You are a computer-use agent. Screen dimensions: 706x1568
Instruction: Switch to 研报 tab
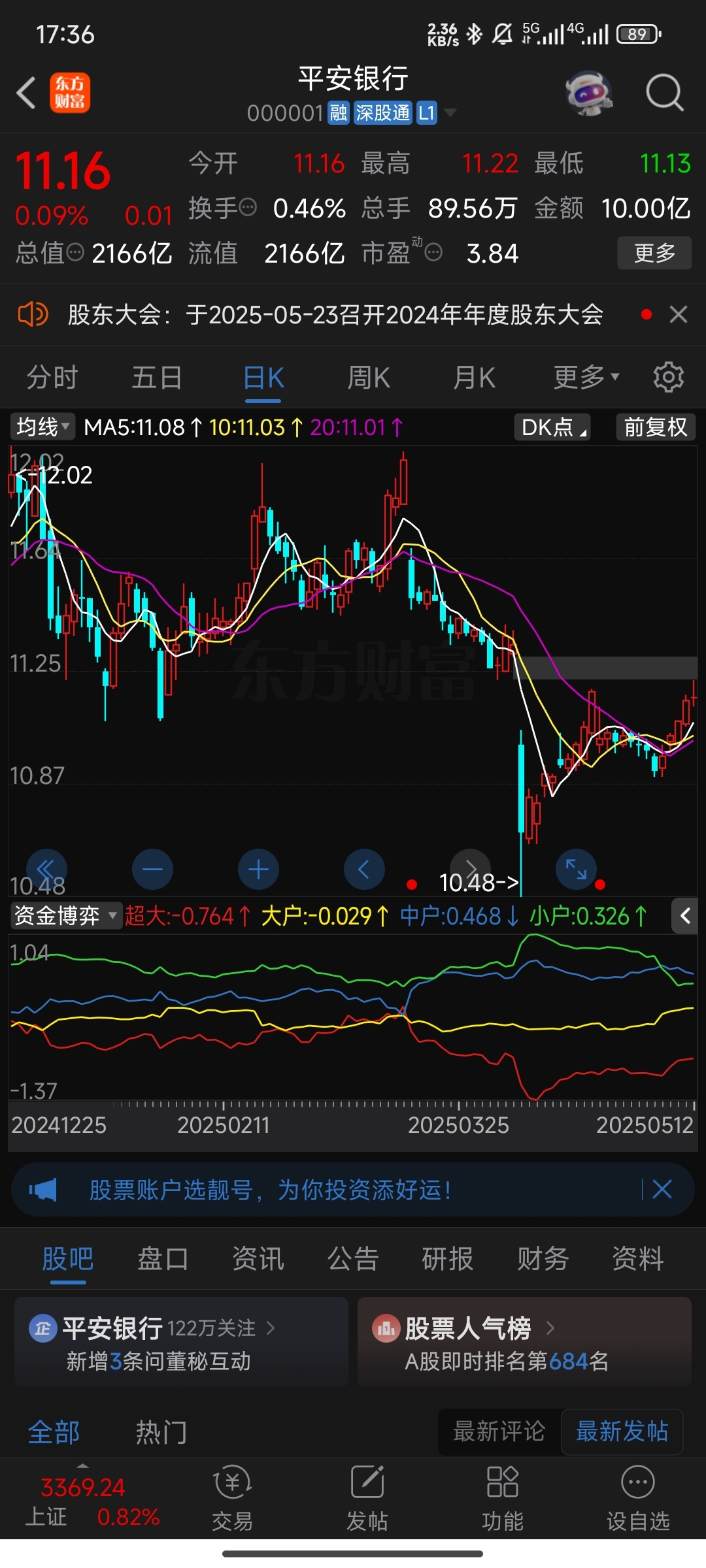coord(448,1258)
